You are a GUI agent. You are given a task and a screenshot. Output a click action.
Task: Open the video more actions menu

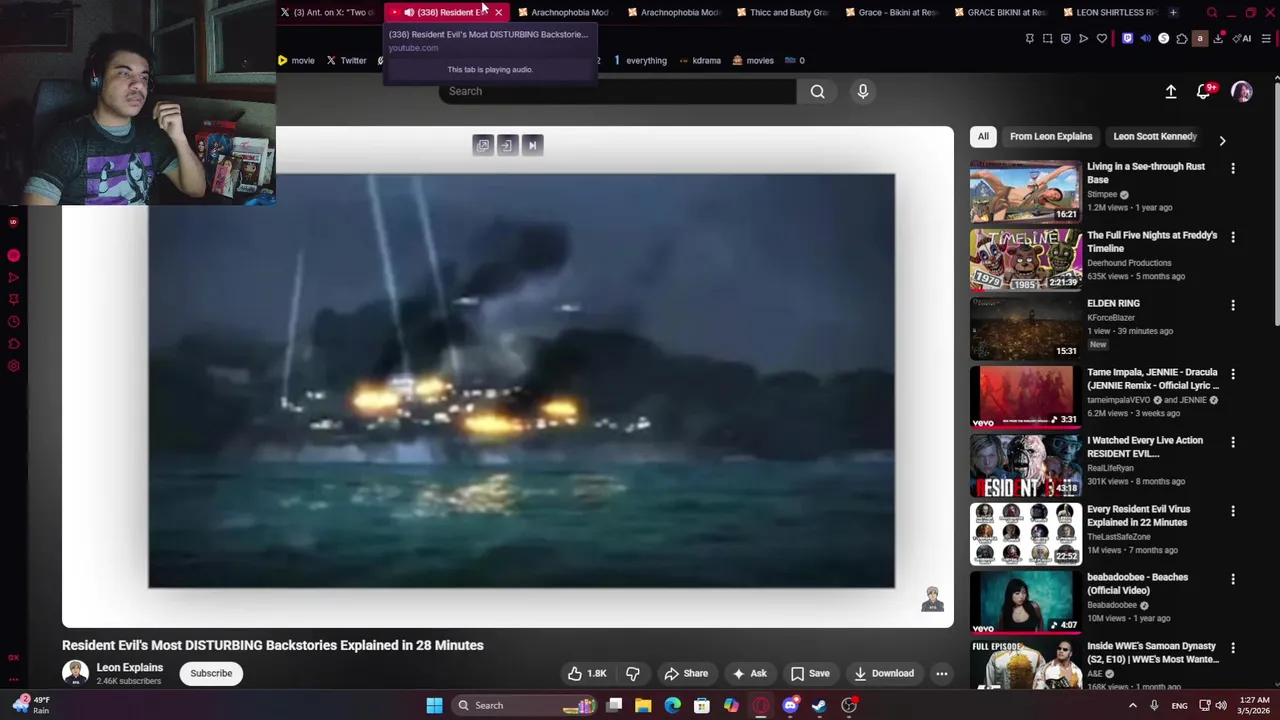coord(941,673)
